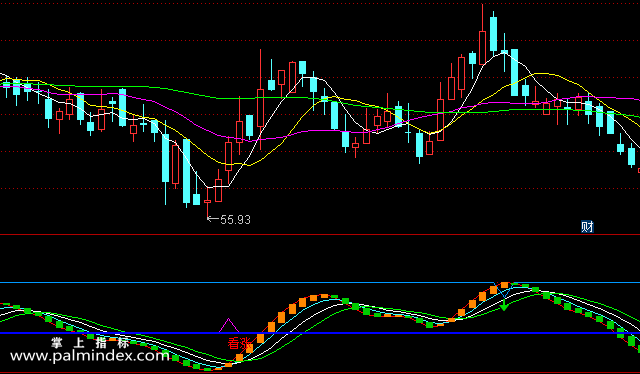Open the www.palmindex.com watermark link
The width and height of the screenshot is (640, 374).
coord(89,356)
